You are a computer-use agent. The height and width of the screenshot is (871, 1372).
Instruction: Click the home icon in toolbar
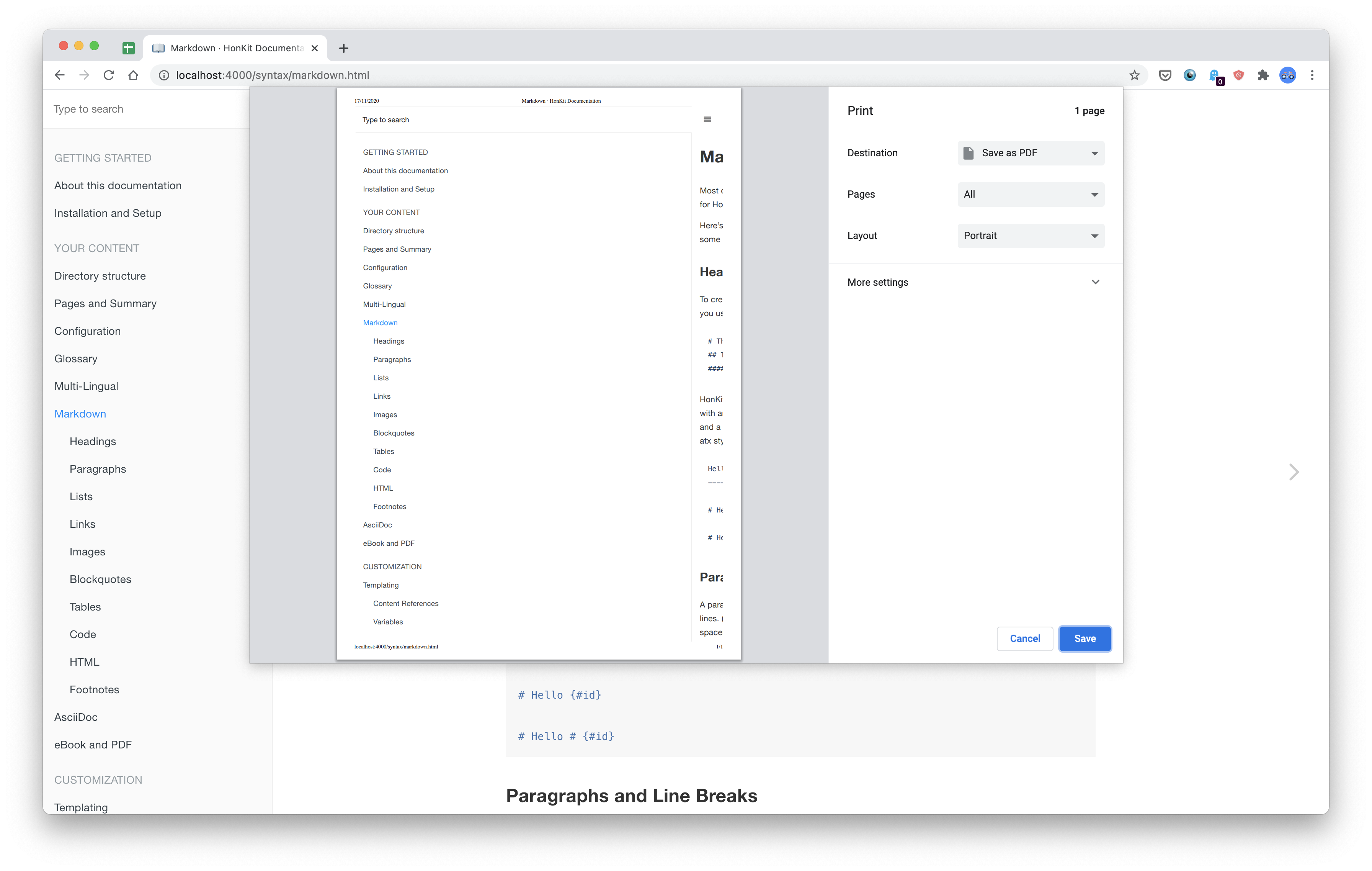pos(133,75)
